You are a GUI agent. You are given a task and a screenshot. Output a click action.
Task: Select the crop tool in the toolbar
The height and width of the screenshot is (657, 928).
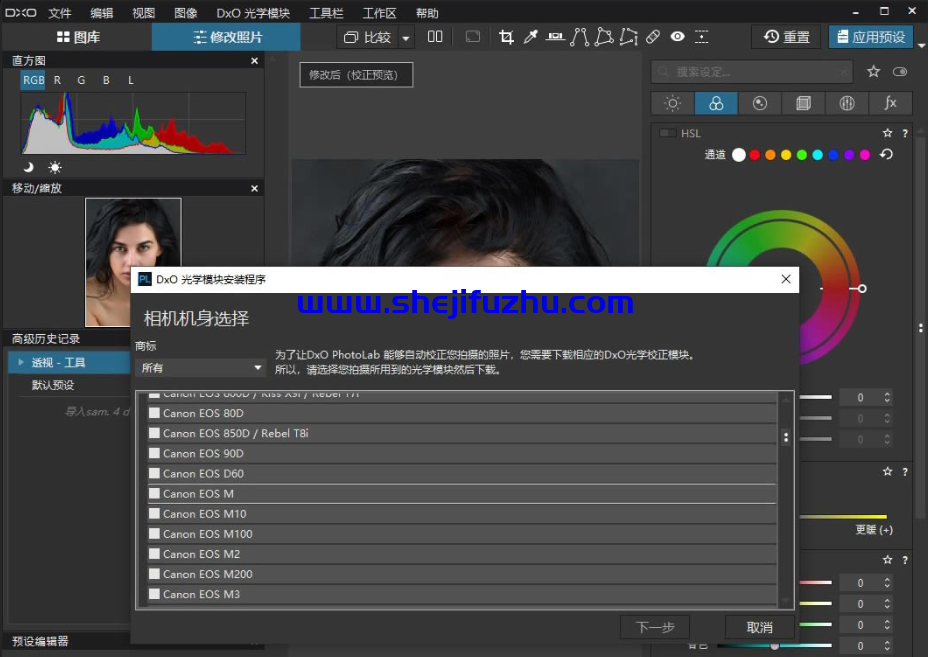506,37
